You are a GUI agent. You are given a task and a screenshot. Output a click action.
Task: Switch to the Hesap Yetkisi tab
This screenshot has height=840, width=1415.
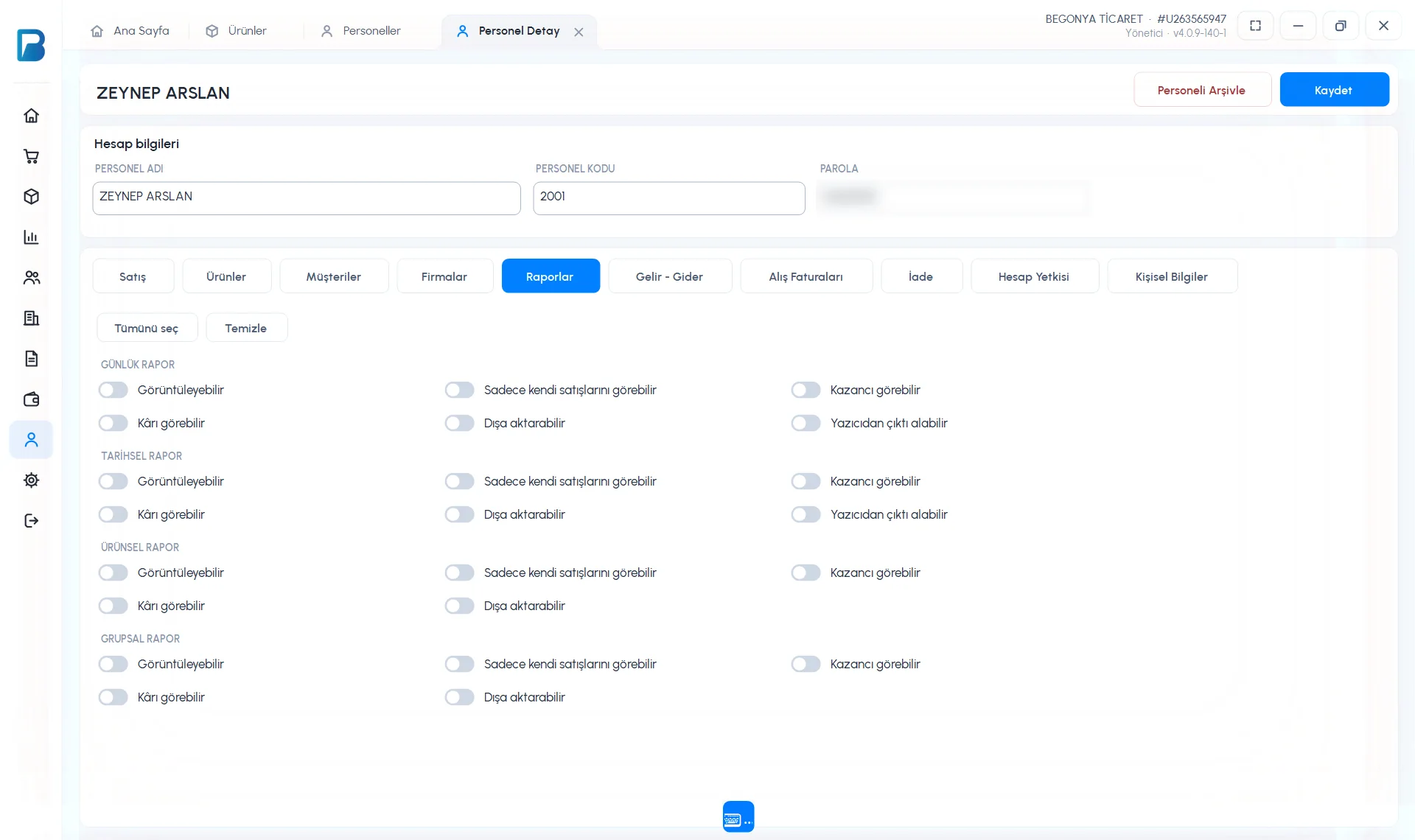click(x=1034, y=276)
